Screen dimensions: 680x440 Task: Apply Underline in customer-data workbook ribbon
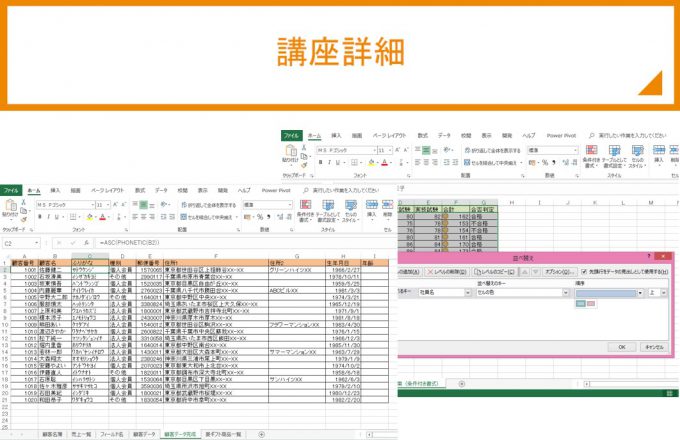point(57,217)
